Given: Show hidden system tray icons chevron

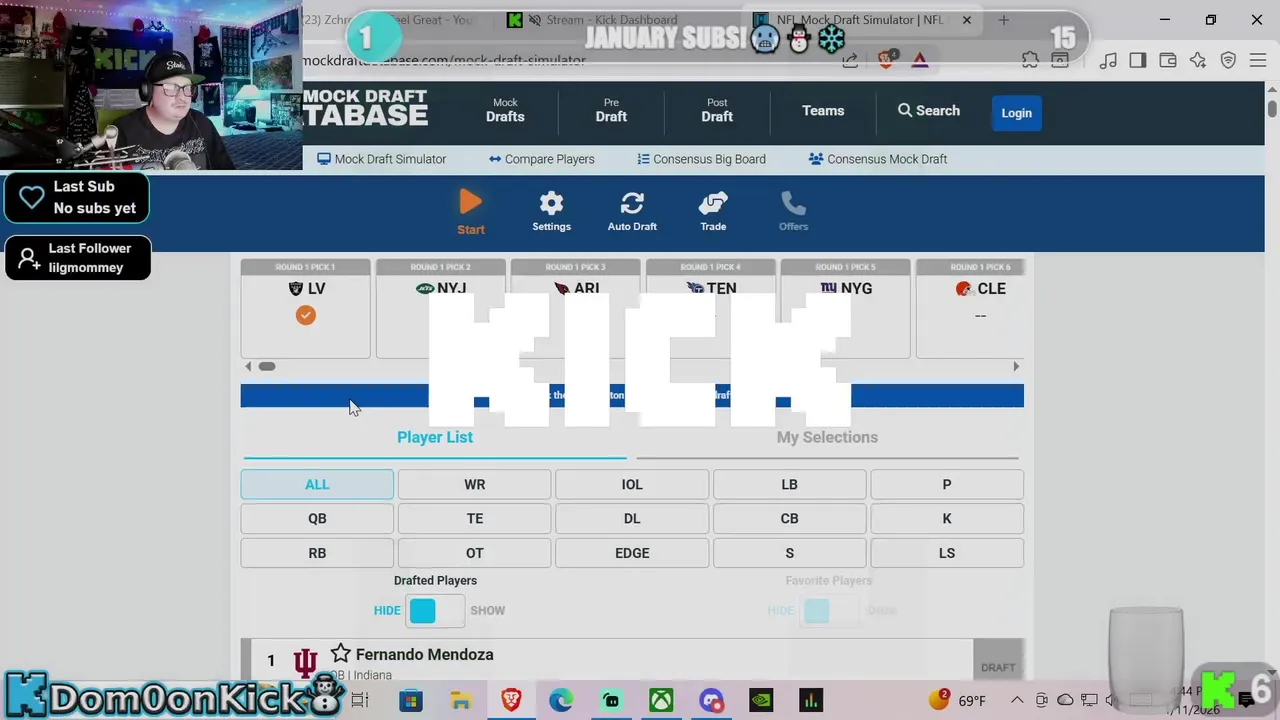Looking at the screenshot, I should [1017, 700].
